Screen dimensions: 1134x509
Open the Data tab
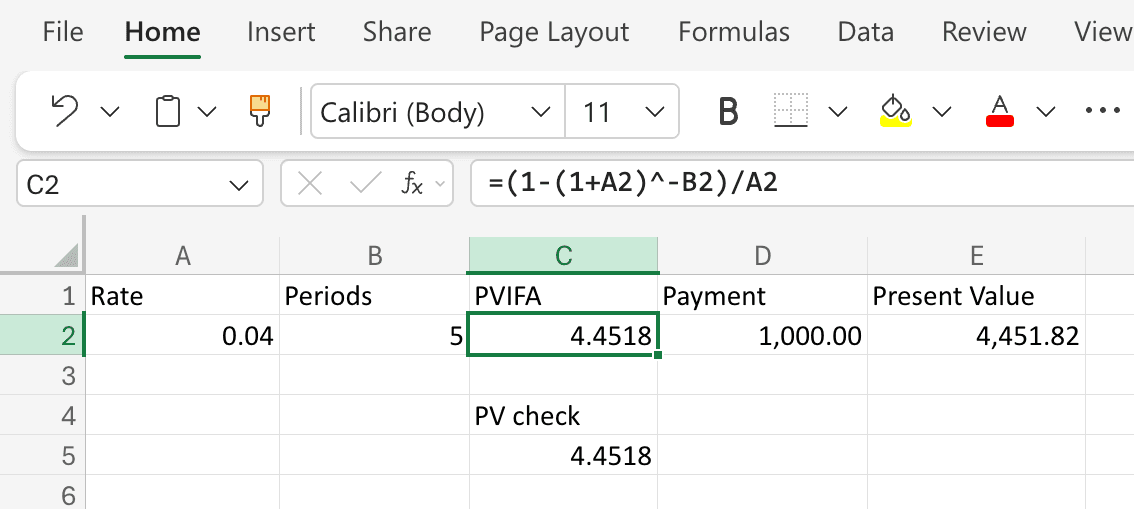(x=866, y=32)
